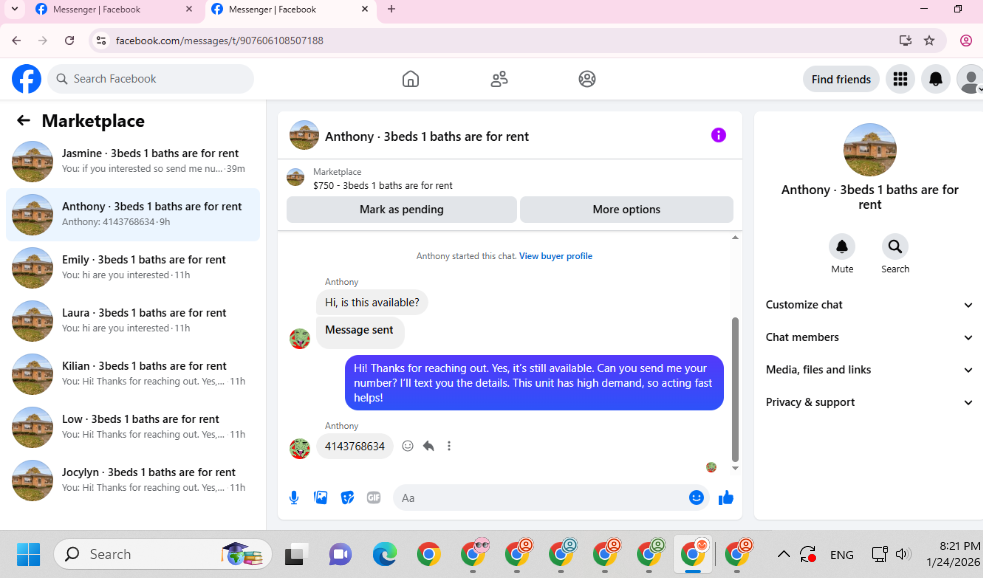Open the account profile picture menu

970,79
